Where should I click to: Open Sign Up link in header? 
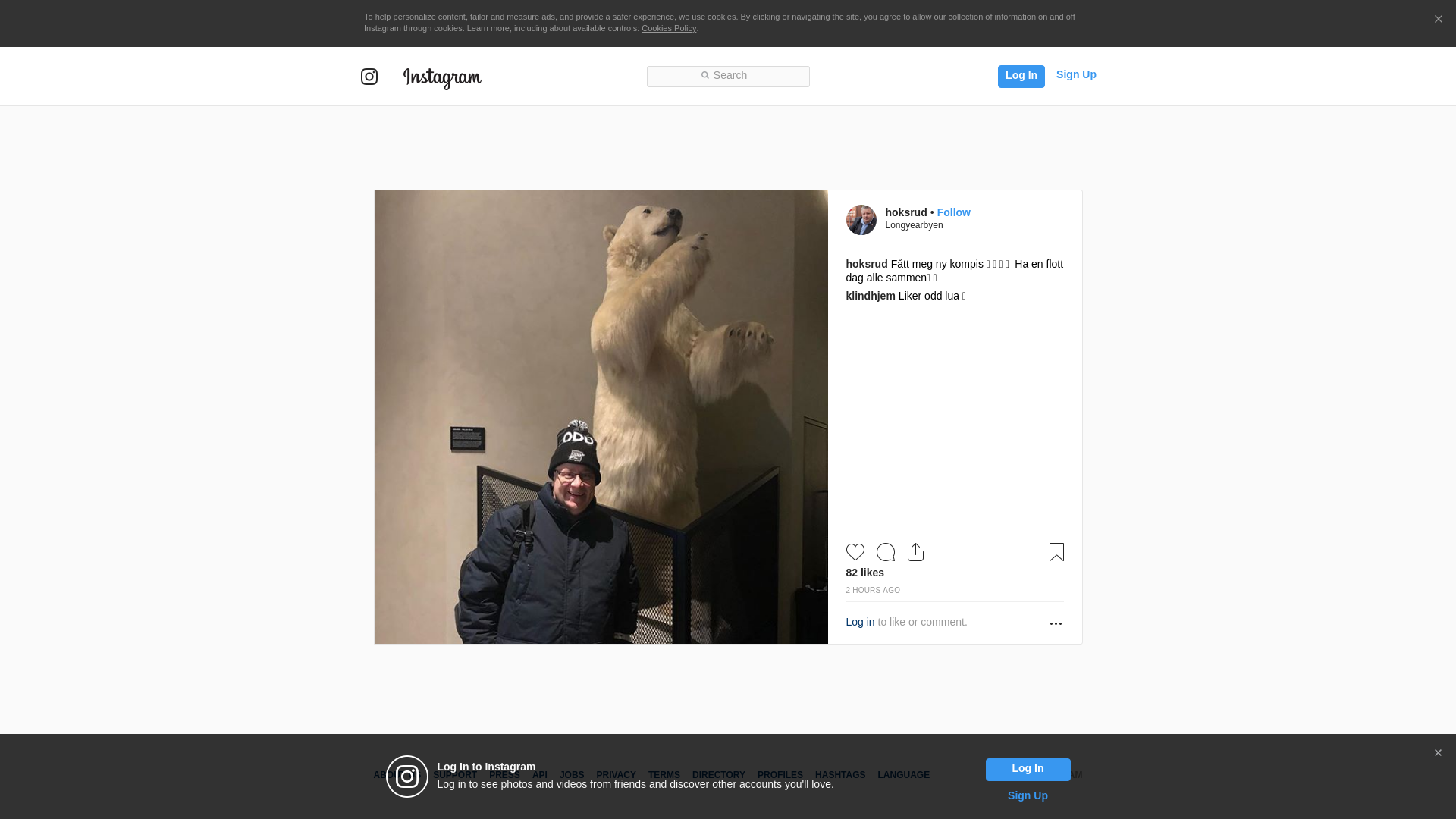click(x=1075, y=74)
